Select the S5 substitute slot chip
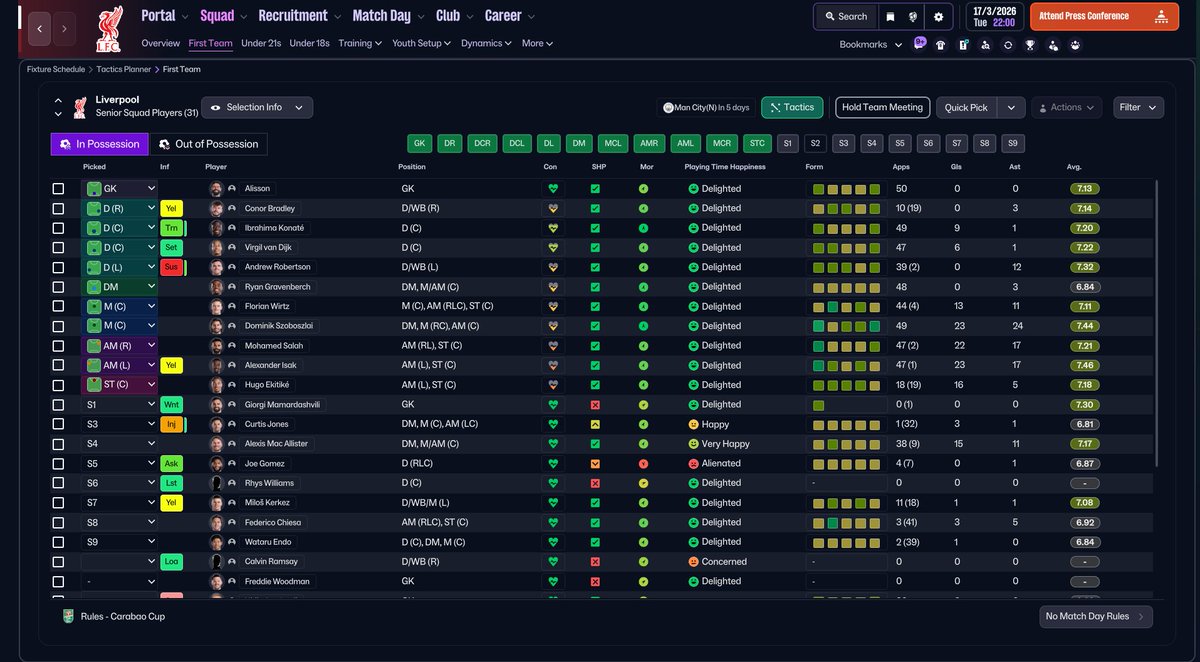The width and height of the screenshot is (1200, 662). click(x=900, y=144)
